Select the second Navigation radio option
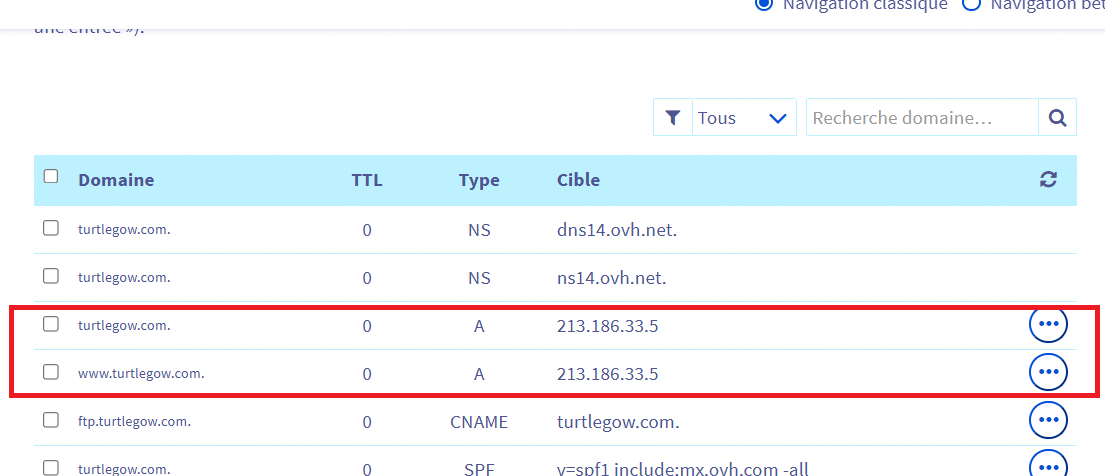The width and height of the screenshot is (1105, 476). click(970, 4)
